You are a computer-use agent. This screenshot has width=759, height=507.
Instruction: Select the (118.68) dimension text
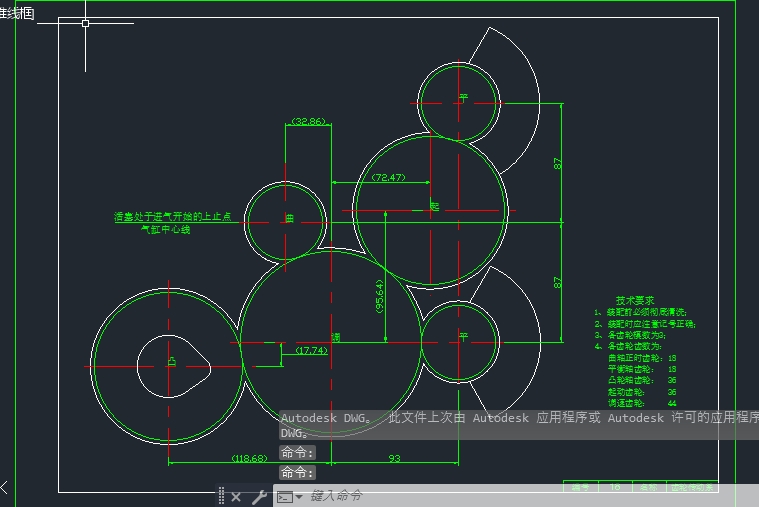point(249,458)
